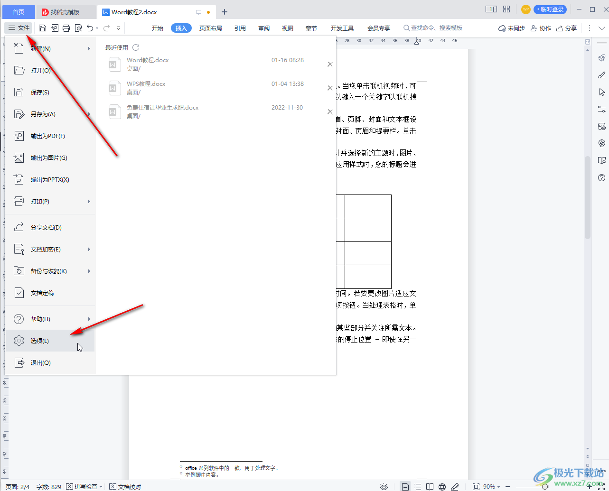Click the 未同步 cloud sync button
609x491 pixels.
(512, 28)
